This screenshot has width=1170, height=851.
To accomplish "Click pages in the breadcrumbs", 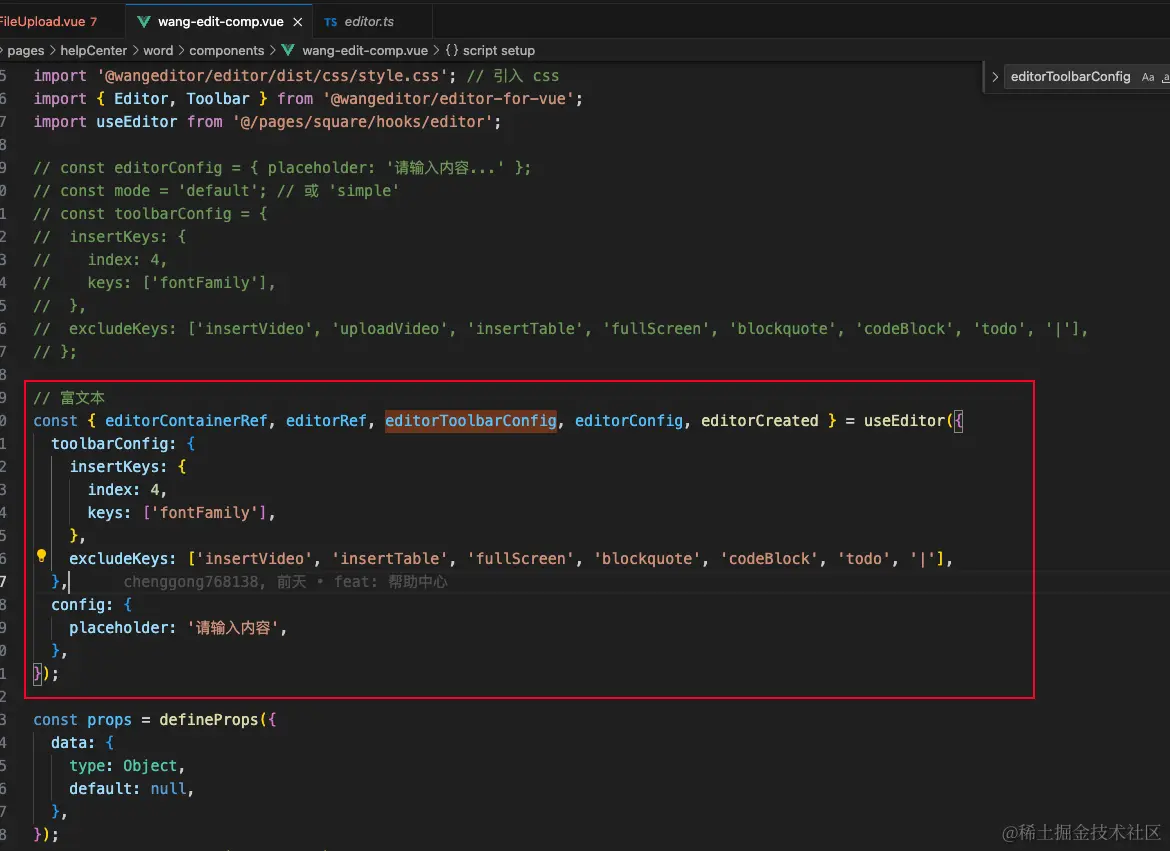I will click(25, 50).
